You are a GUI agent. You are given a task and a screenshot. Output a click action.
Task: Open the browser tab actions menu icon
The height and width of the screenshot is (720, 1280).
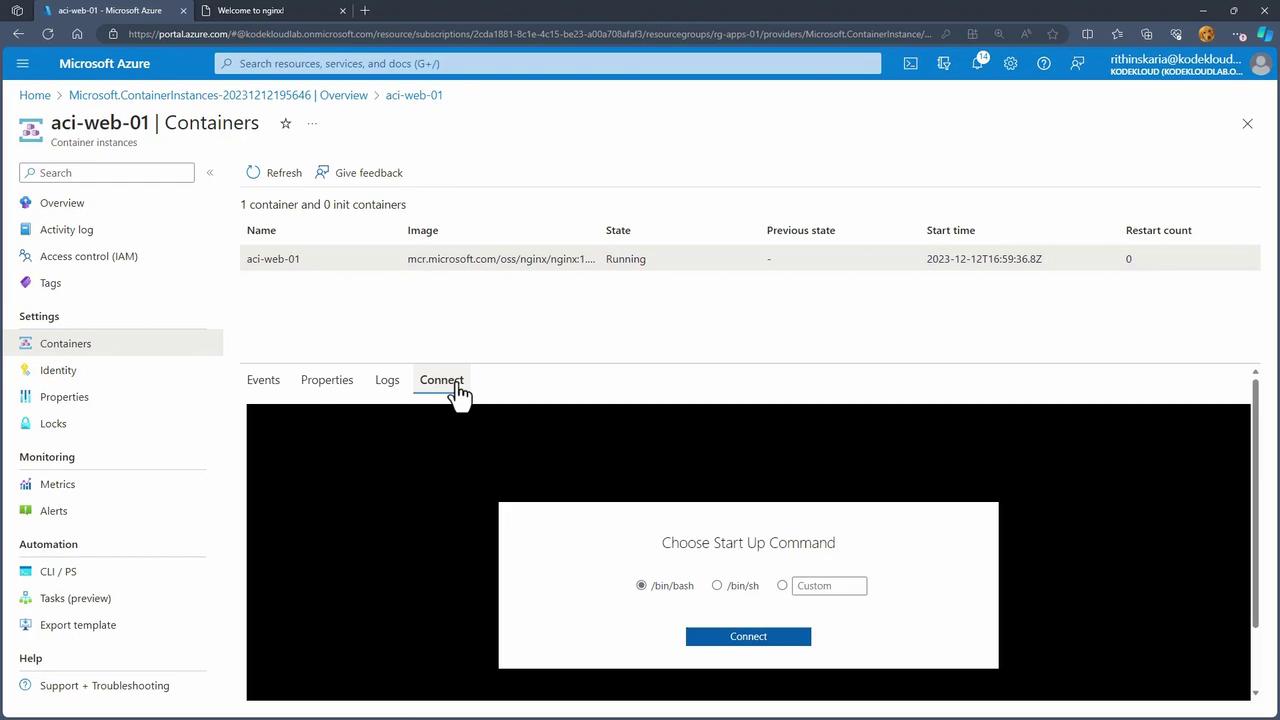(x=17, y=10)
